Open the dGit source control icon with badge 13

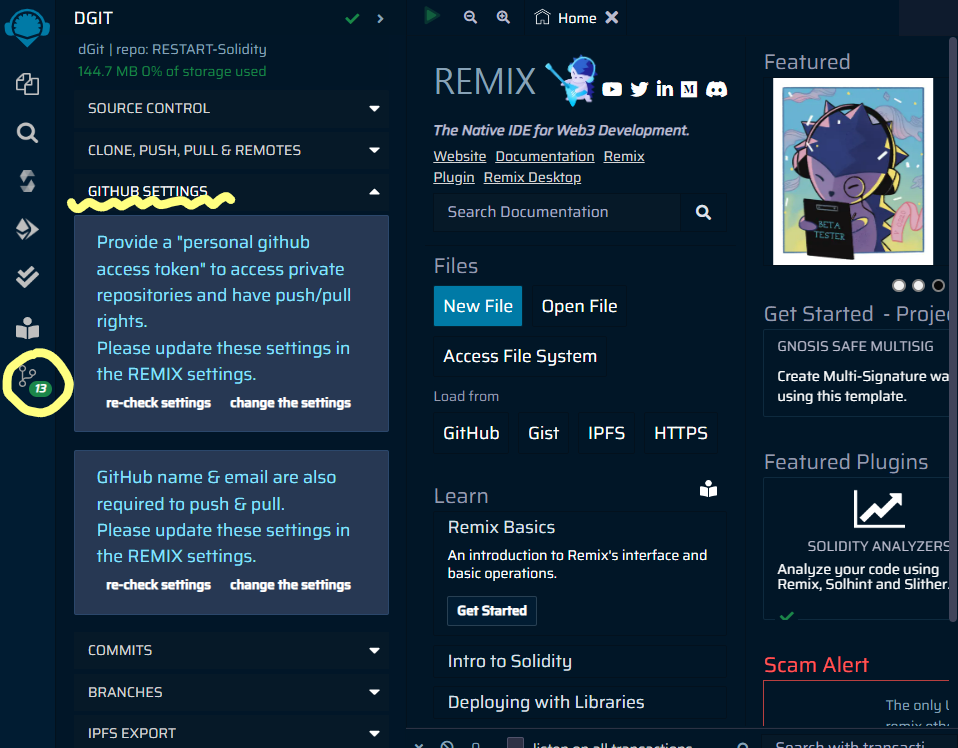pyautogui.click(x=34, y=382)
